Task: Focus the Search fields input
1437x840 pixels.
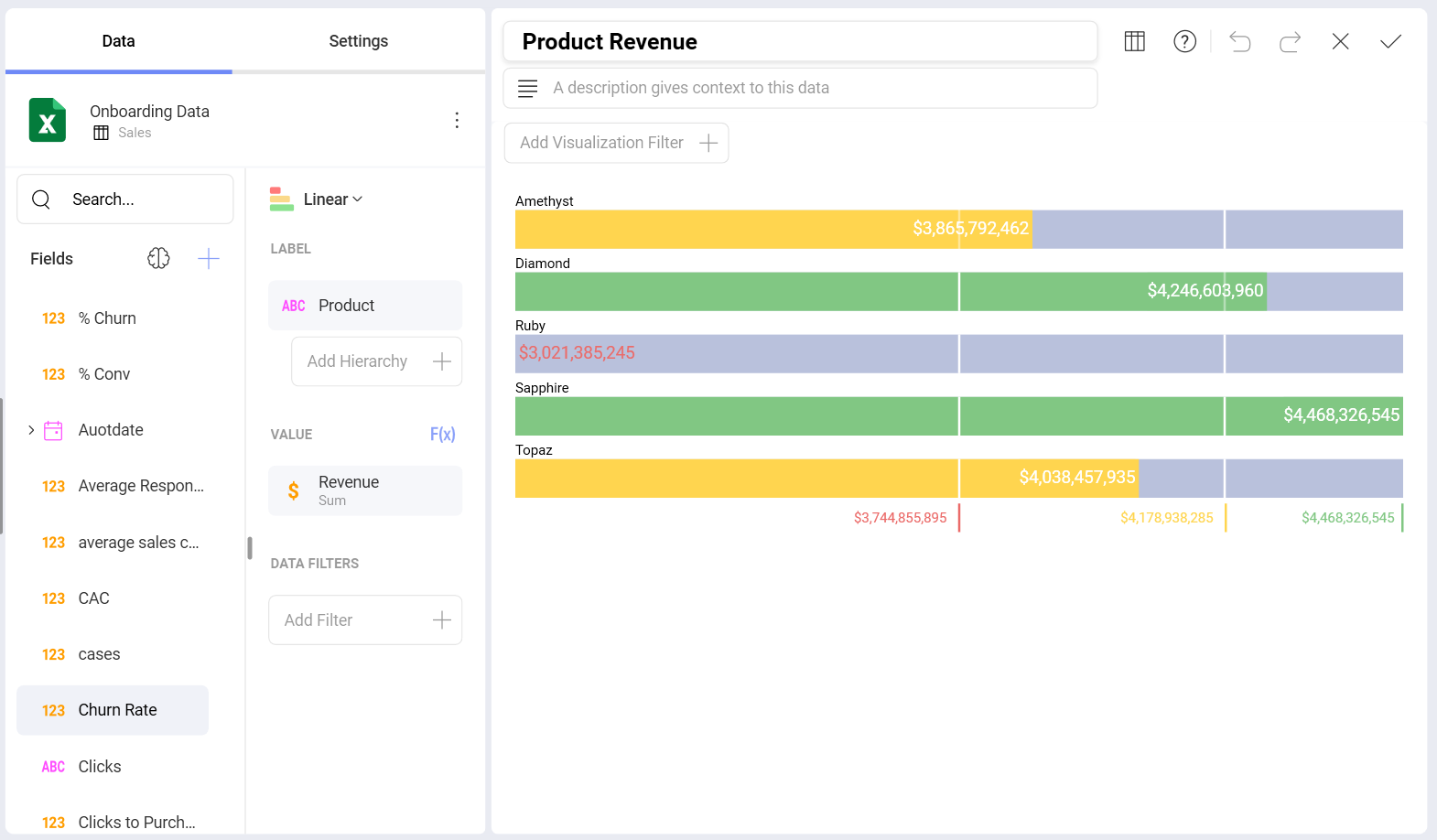Action: tap(125, 199)
